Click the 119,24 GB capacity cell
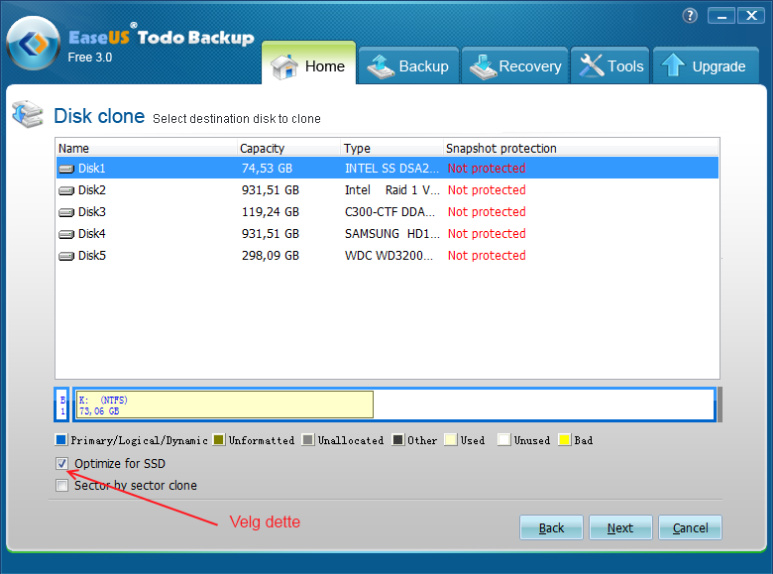The image size is (773, 574). [271, 212]
